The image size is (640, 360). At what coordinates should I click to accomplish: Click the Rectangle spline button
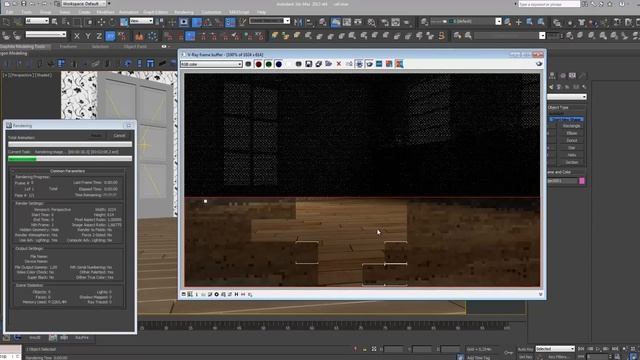pos(571,126)
